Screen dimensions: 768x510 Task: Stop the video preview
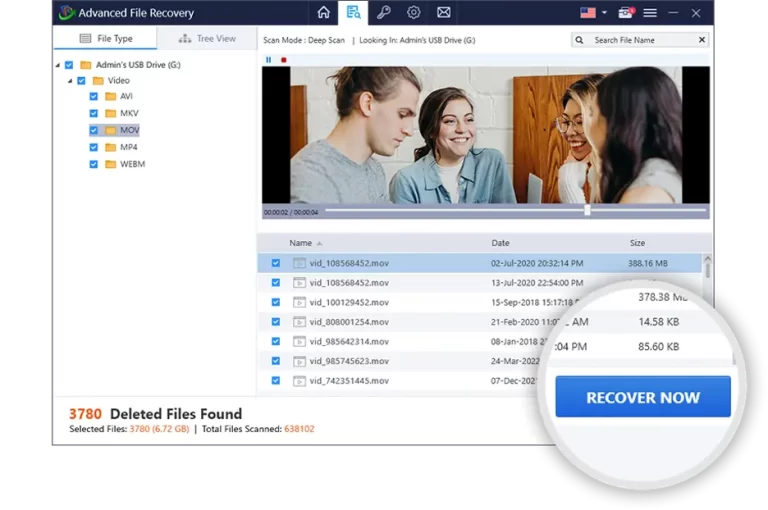coord(284,60)
